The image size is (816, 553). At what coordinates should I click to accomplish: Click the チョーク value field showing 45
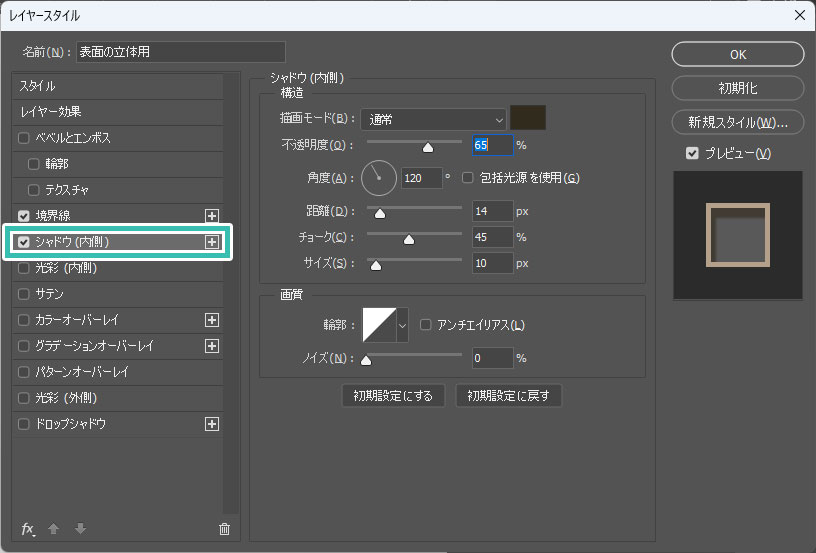pos(492,237)
